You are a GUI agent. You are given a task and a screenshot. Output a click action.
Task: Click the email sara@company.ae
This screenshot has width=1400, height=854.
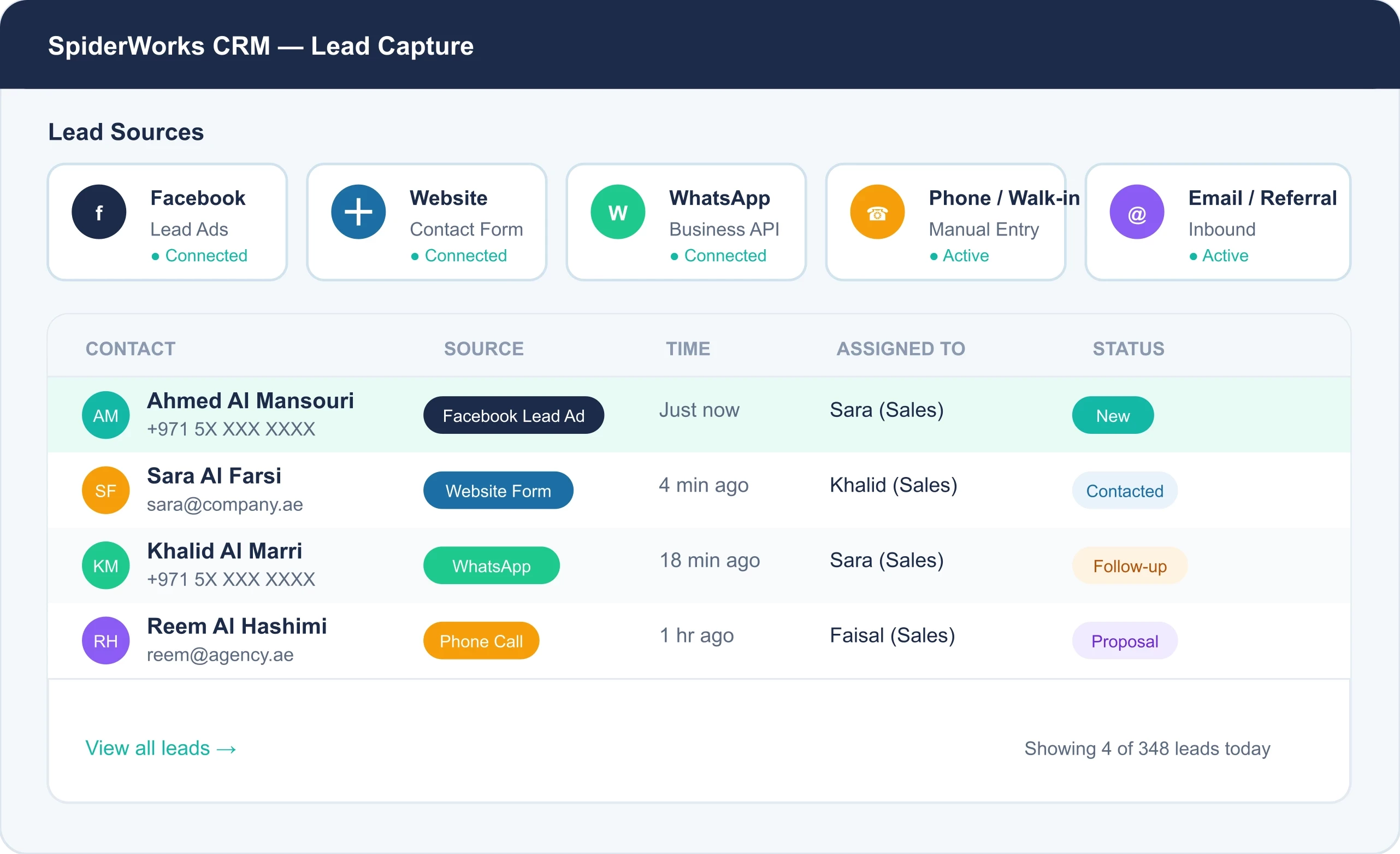[x=225, y=504]
